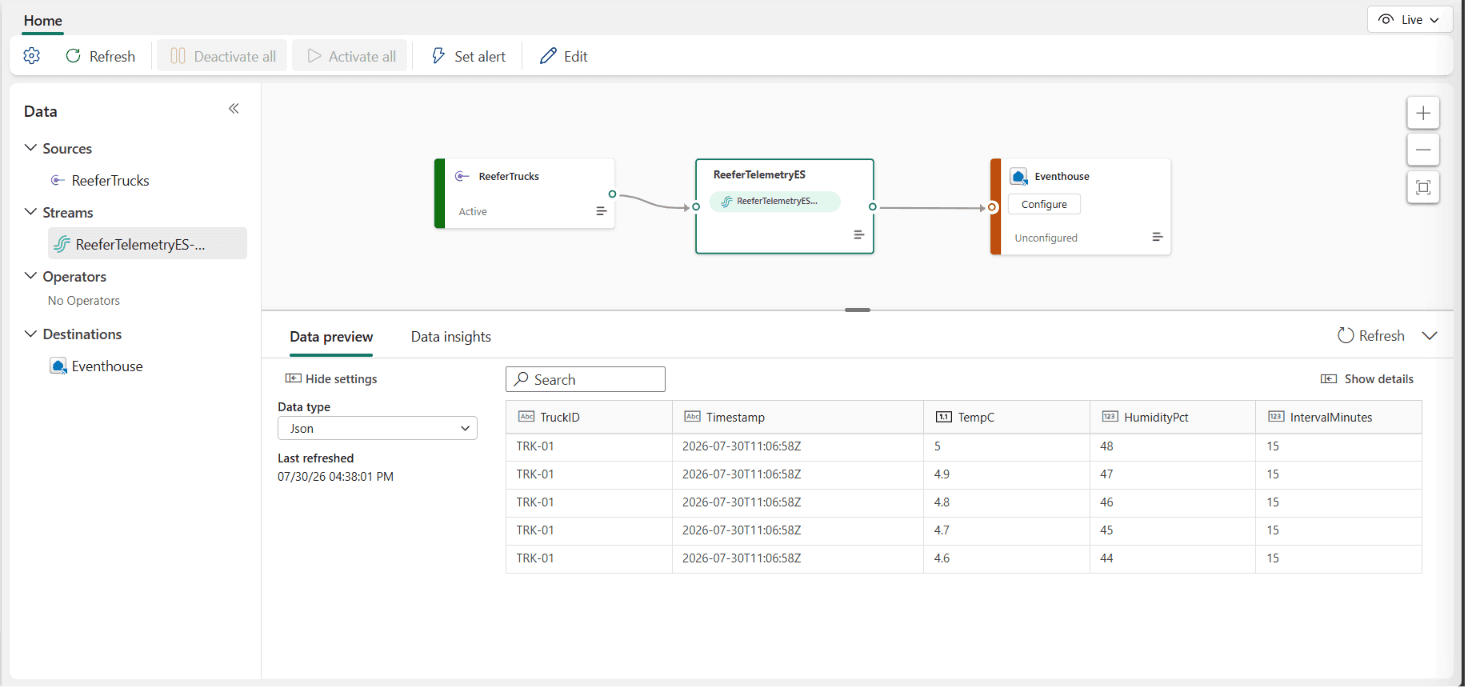The height and width of the screenshot is (687, 1465).
Task: Collapse the Sources section
Action: pos(30,148)
